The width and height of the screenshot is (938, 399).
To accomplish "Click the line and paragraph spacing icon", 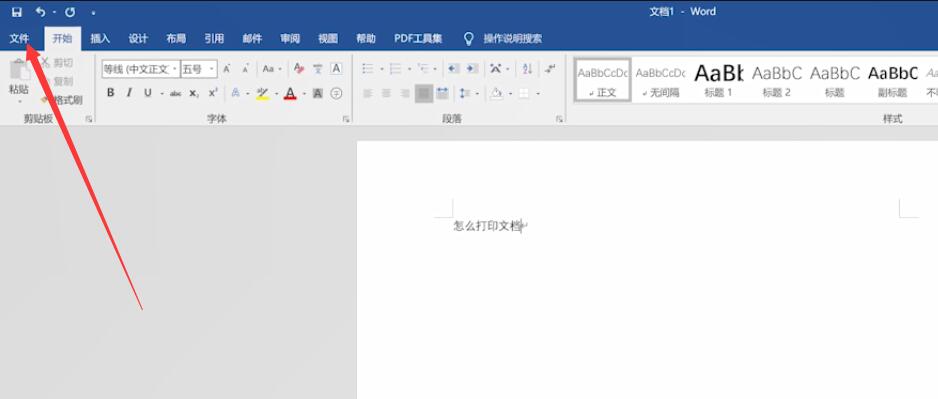I will [465, 93].
